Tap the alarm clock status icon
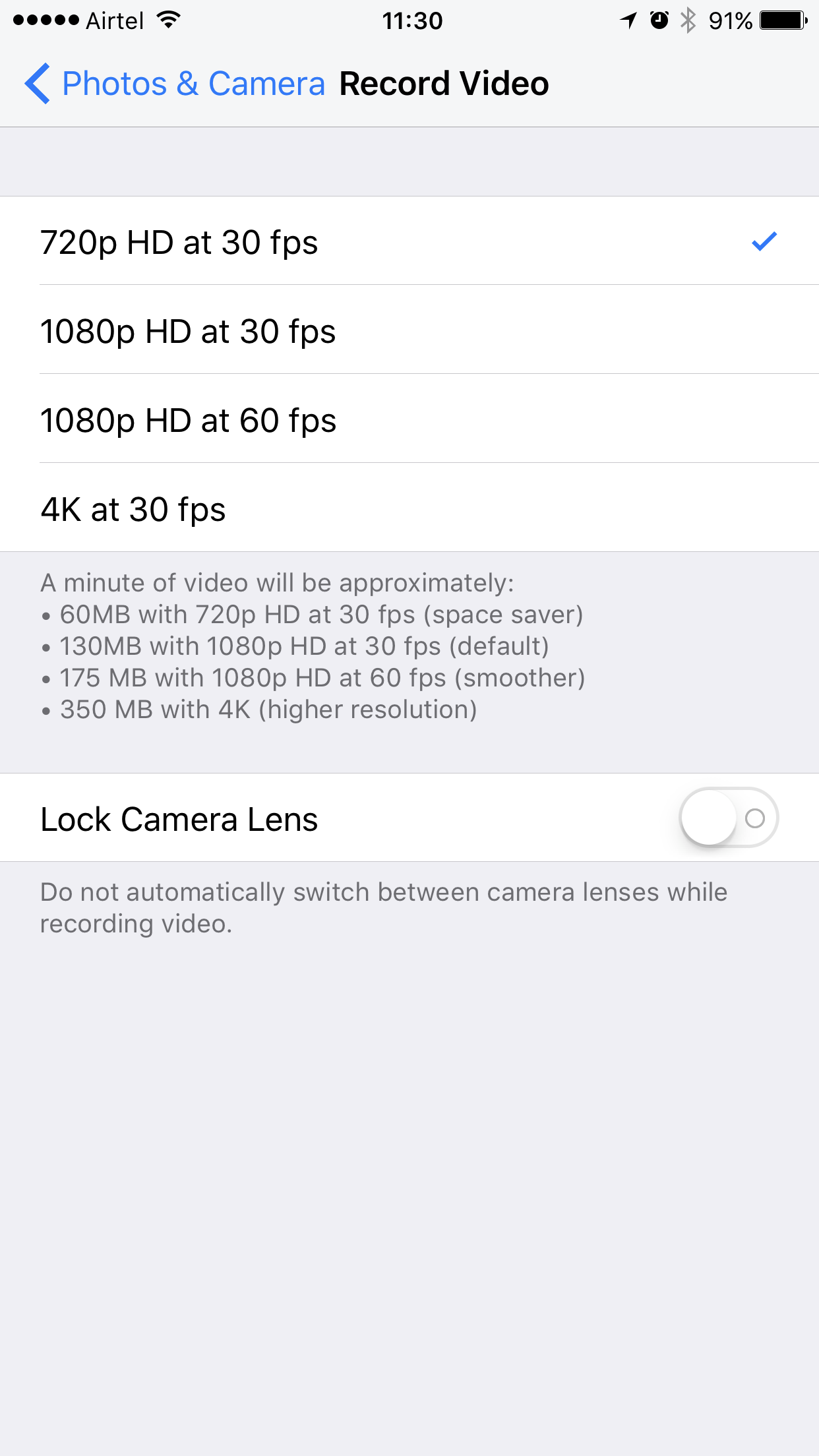 [659, 20]
